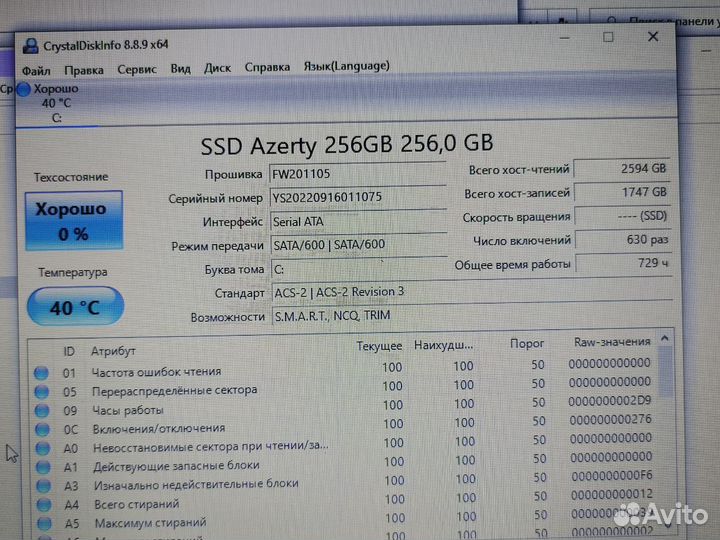Click the CrystalDiskInfo title bar app icon
This screenshot has height=540, width=720.
pyautogui.click(x=30, y=45)
